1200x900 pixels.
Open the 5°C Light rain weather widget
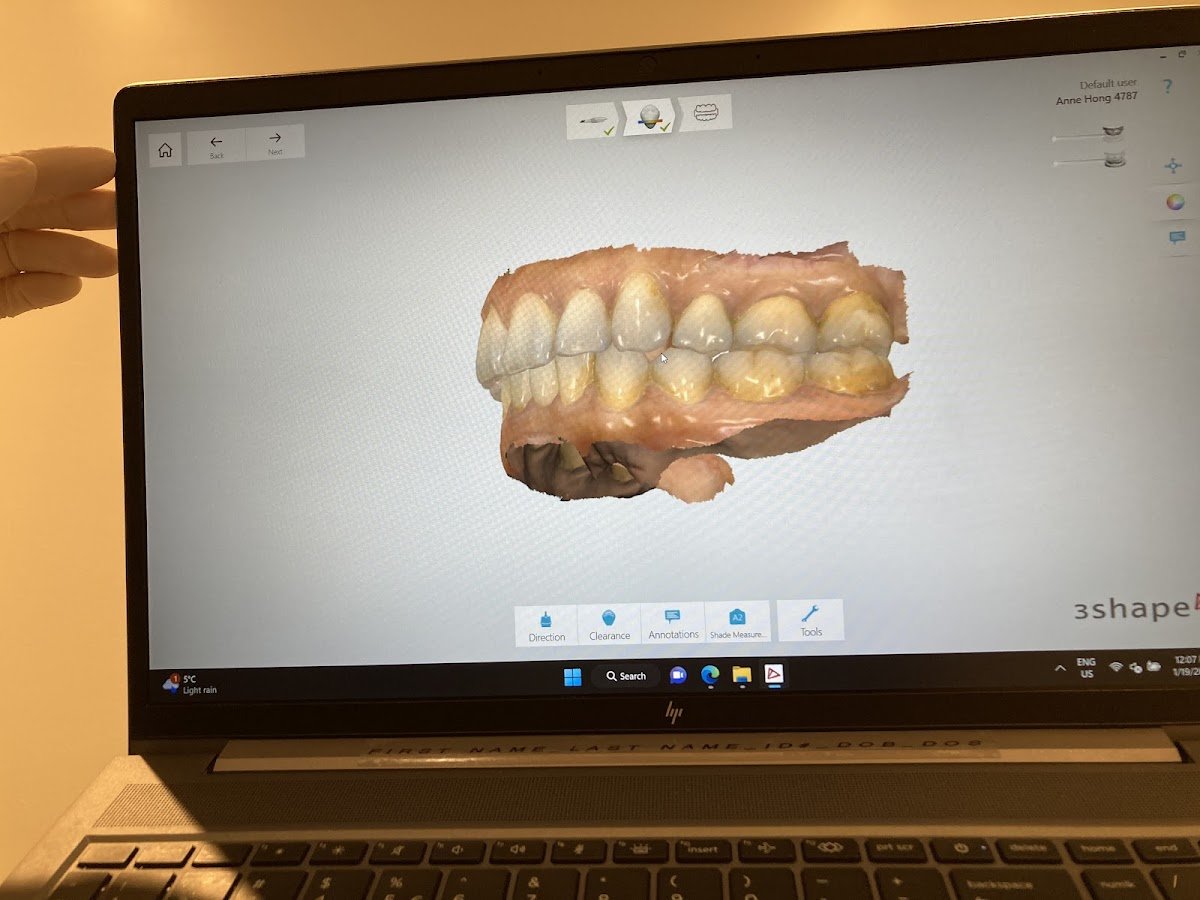[x=190, y=684]
